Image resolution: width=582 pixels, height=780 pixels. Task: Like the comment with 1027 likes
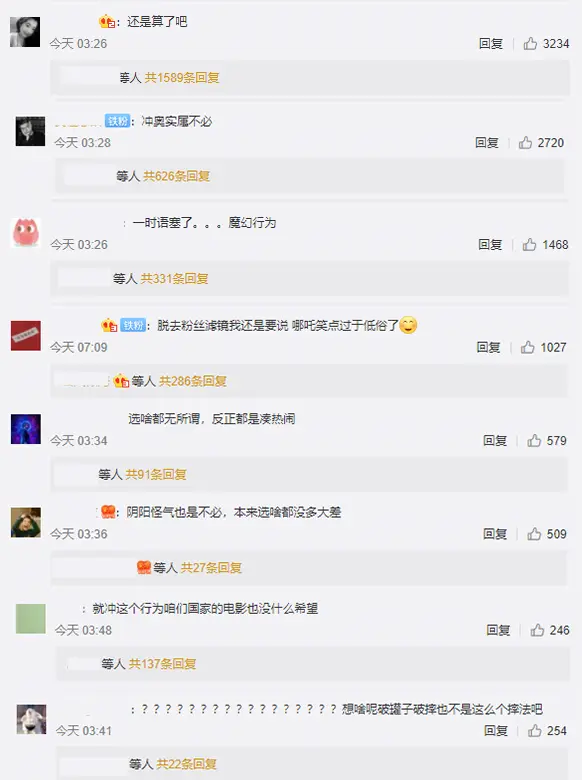pos(527,347)
